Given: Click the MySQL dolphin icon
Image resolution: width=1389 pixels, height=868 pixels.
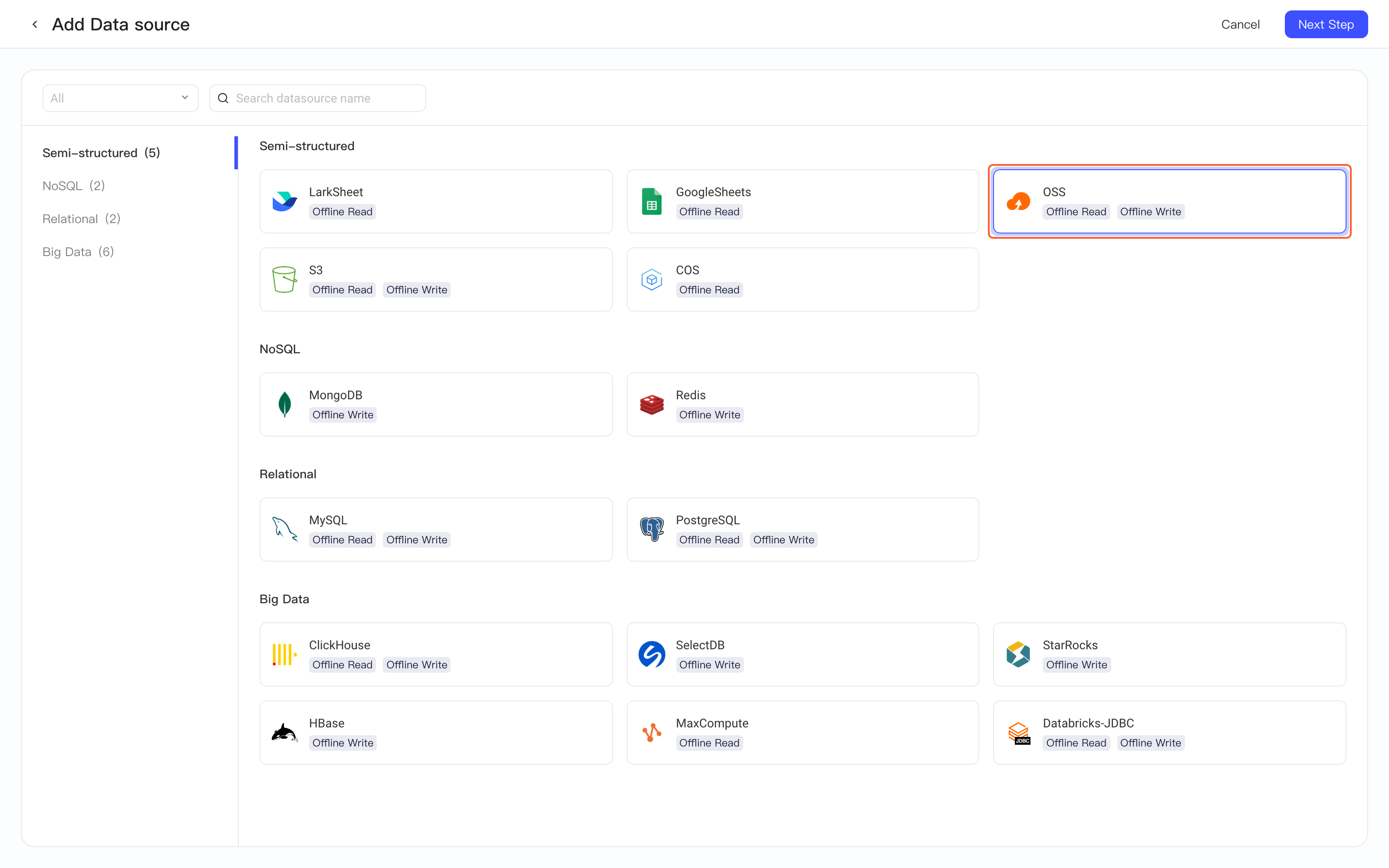Looking at the screenshot, I should tap(285, 529).
